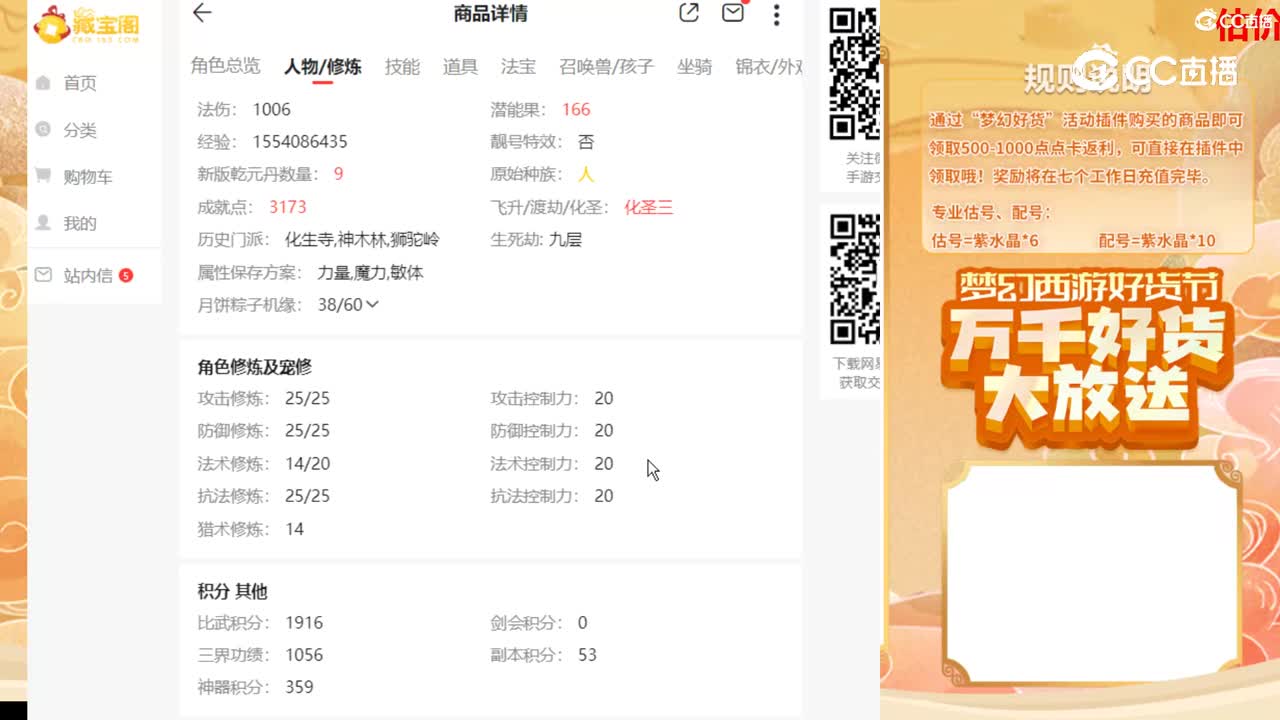
Task: Click the lower QR code image
Action: [x=854, y=279]
